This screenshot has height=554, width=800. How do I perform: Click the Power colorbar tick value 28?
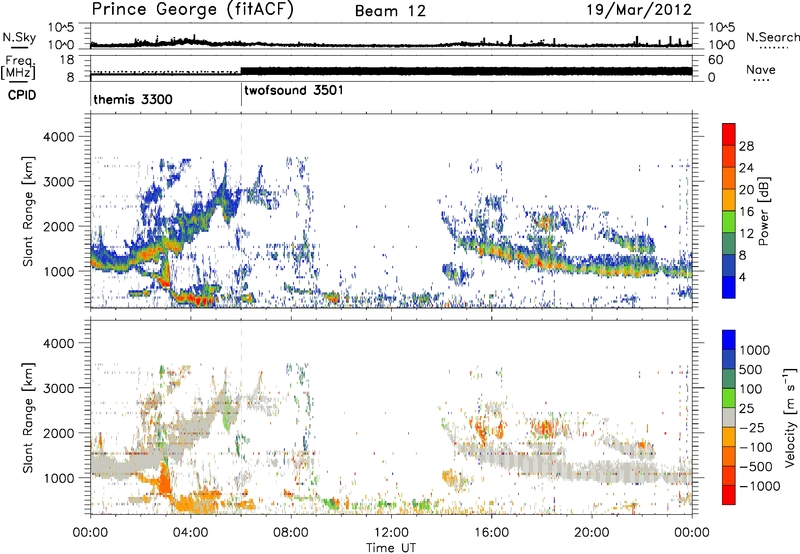pyautogui.click(x=746, y=146)
